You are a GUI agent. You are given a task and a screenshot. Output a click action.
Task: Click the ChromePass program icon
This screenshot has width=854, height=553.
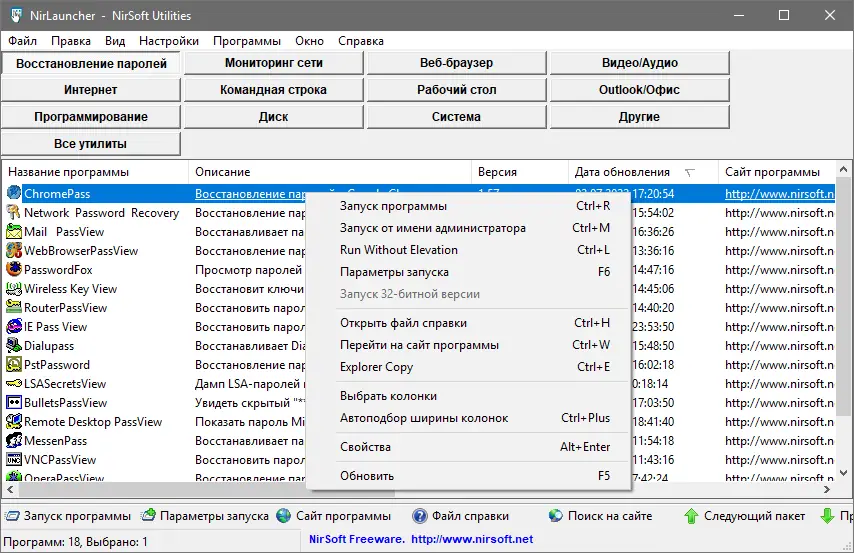click(14, 193)
